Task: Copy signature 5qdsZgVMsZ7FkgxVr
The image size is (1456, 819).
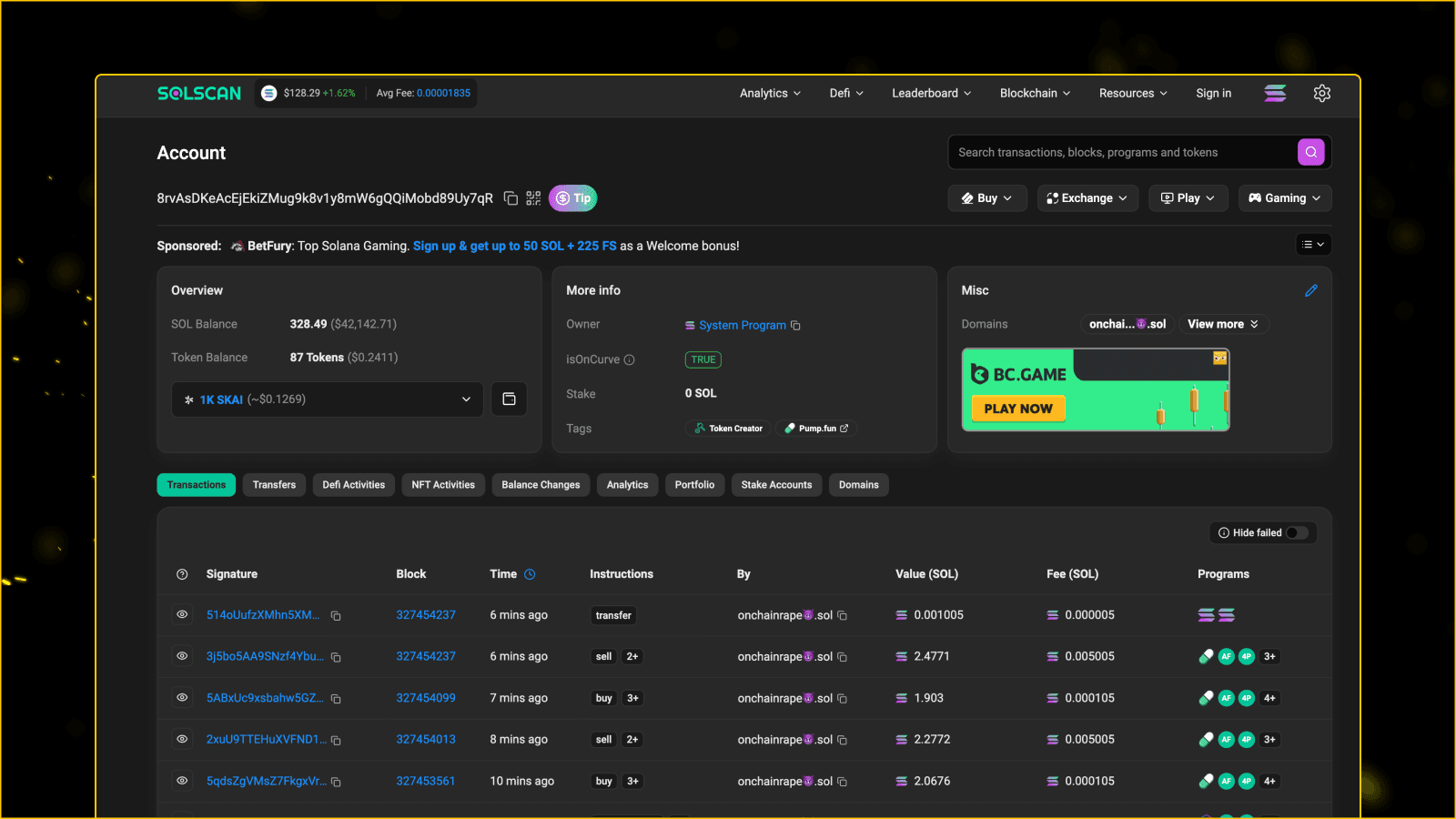Action: 336,782
